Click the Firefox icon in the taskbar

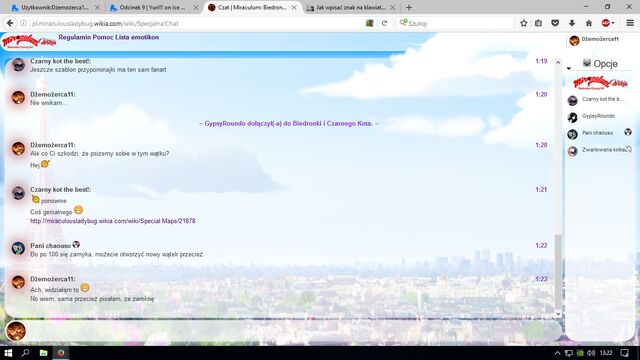coord(61,353)
